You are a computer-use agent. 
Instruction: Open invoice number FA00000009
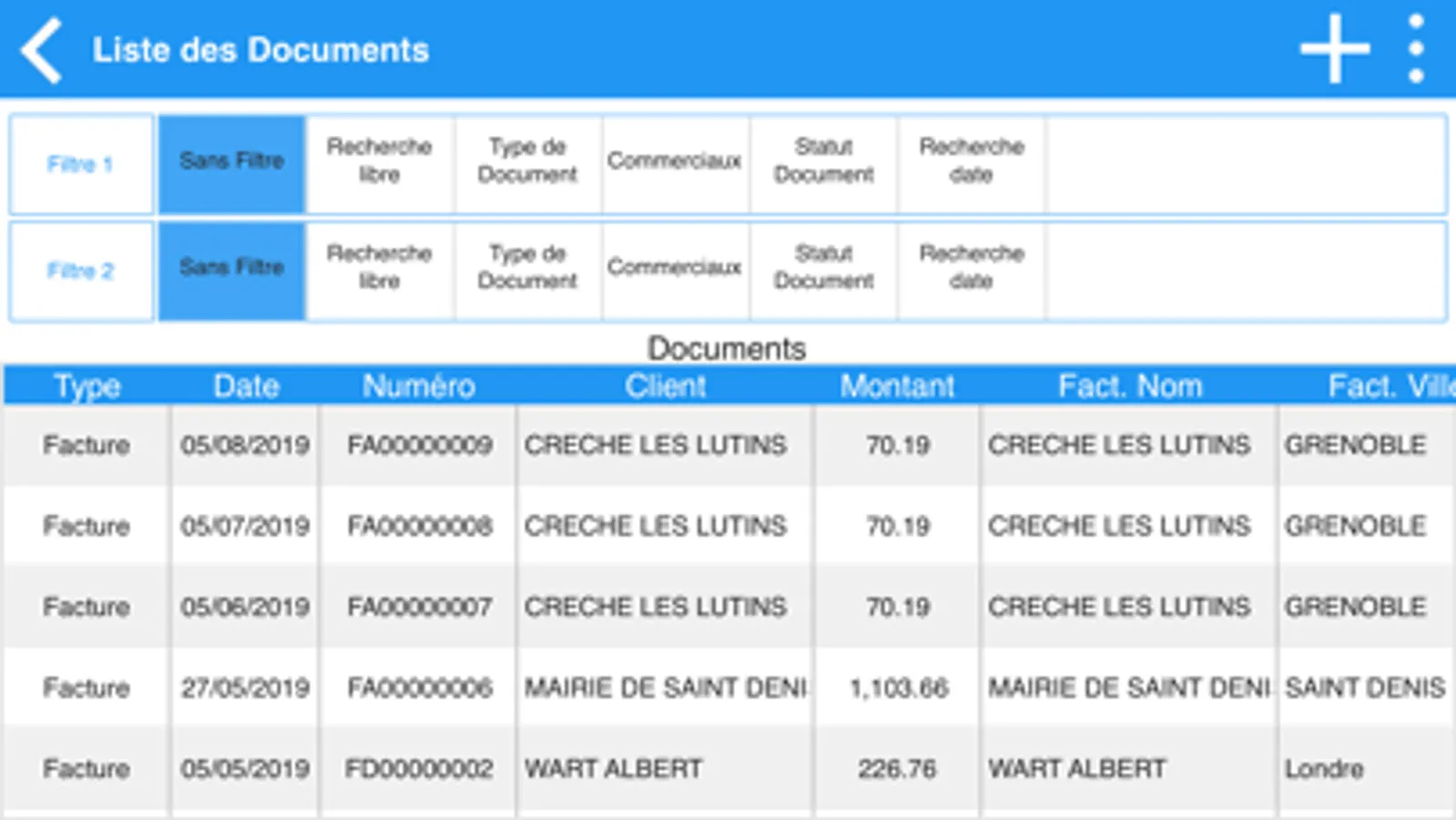419,446
